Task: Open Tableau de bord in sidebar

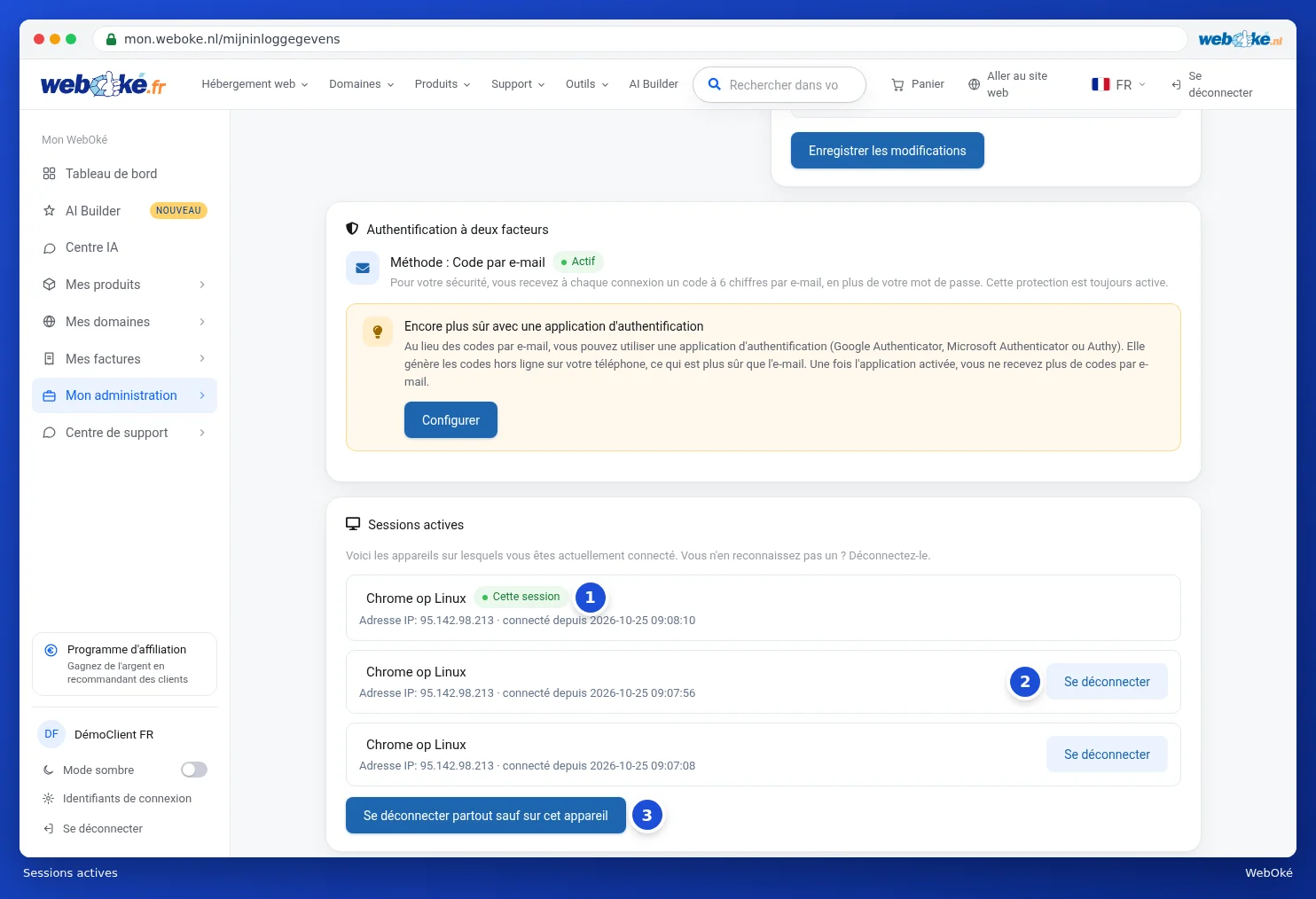Action: (124, 174)
